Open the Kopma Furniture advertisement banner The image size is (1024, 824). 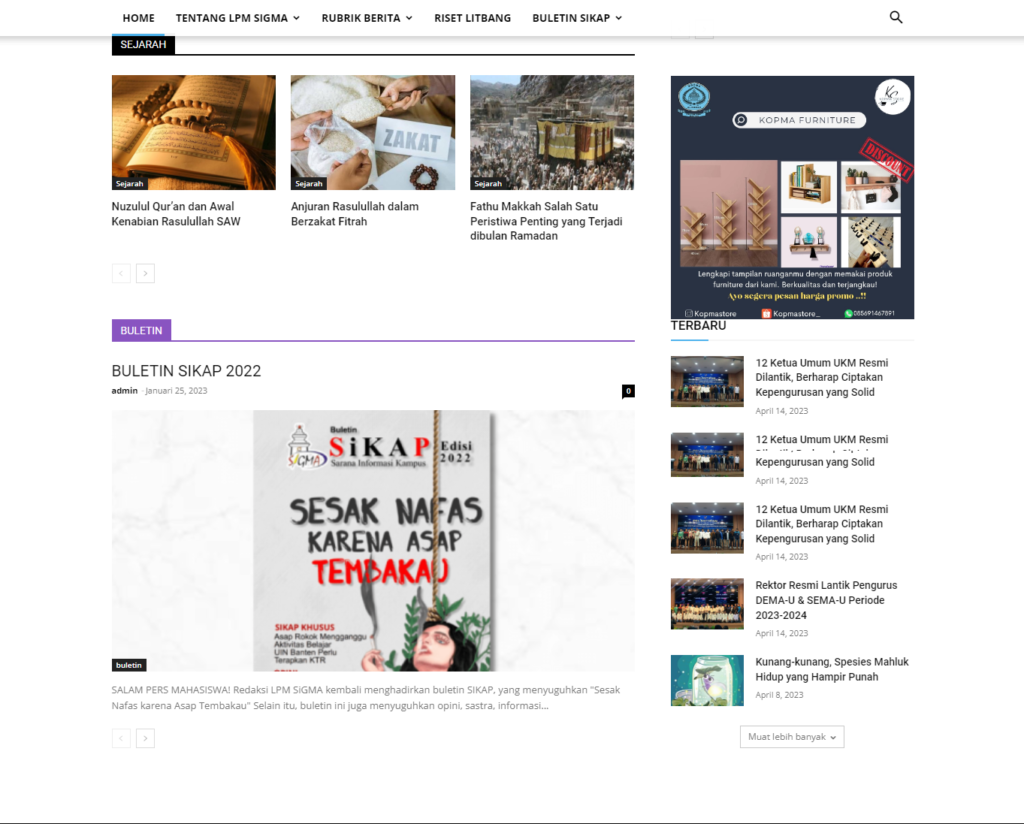(x=792, y=197)
